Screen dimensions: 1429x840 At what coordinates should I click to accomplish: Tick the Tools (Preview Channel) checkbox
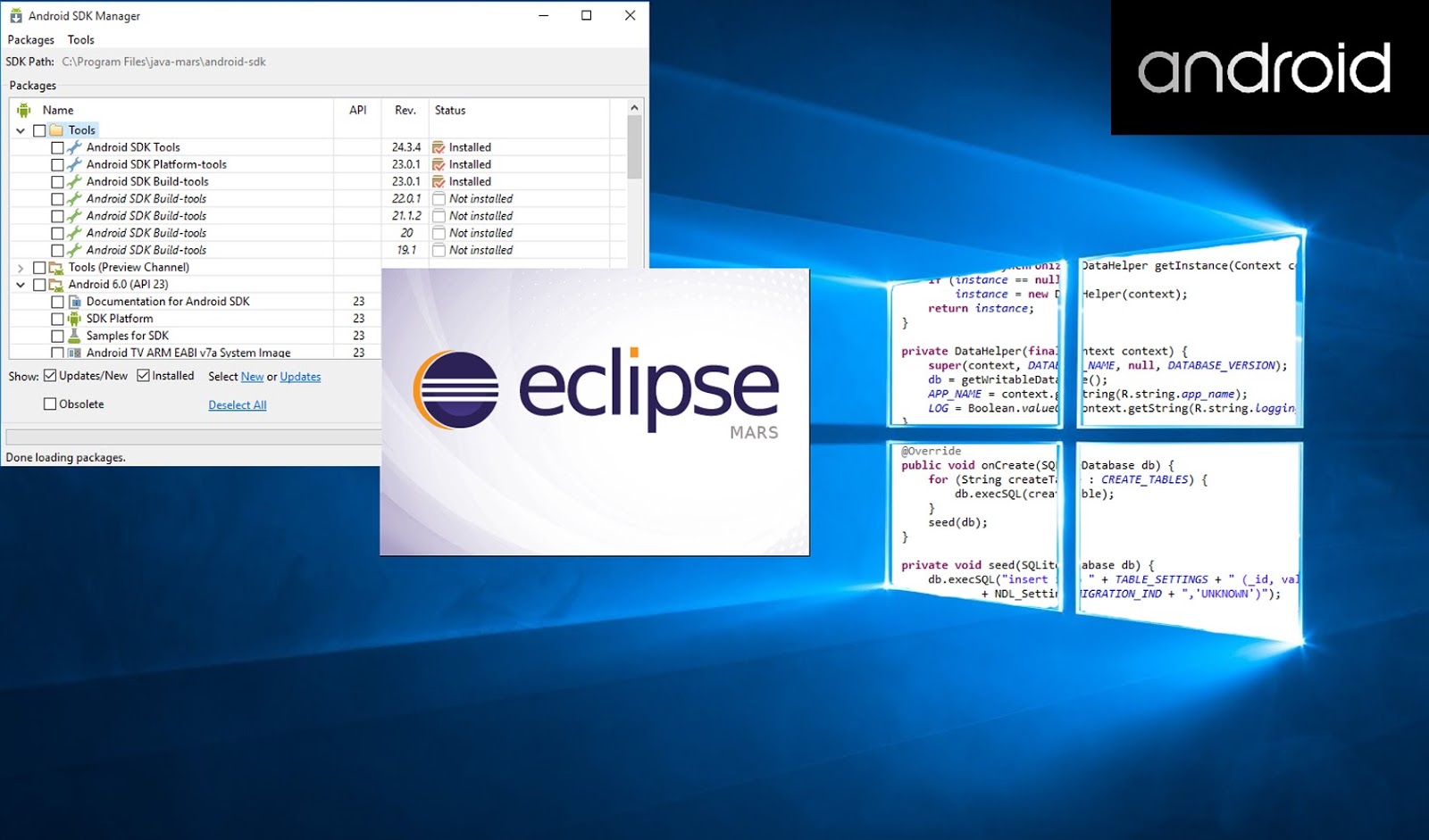(x=39, y=267)
